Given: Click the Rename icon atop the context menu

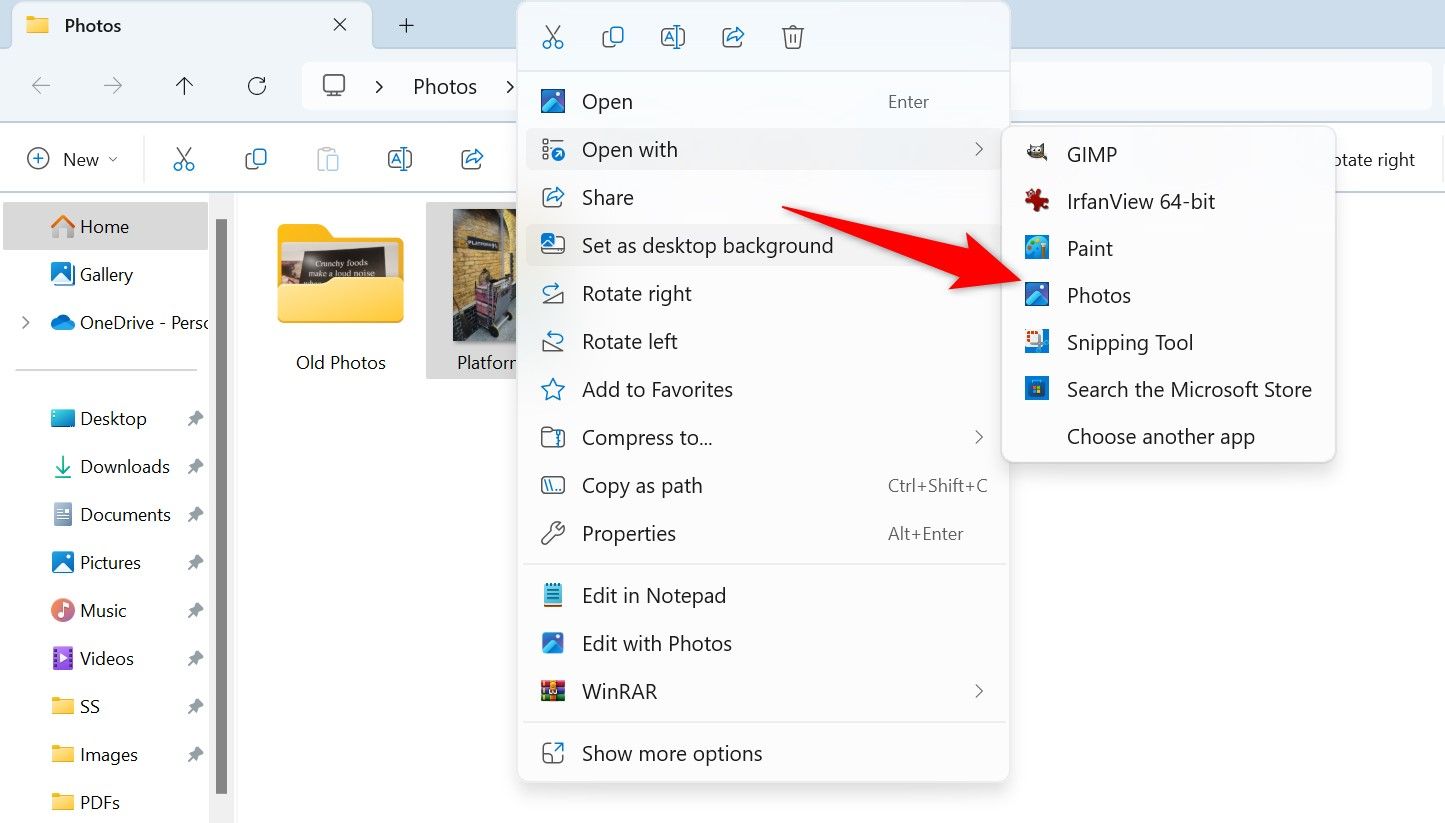Looking at the screenshot, I should pos(672,36).
